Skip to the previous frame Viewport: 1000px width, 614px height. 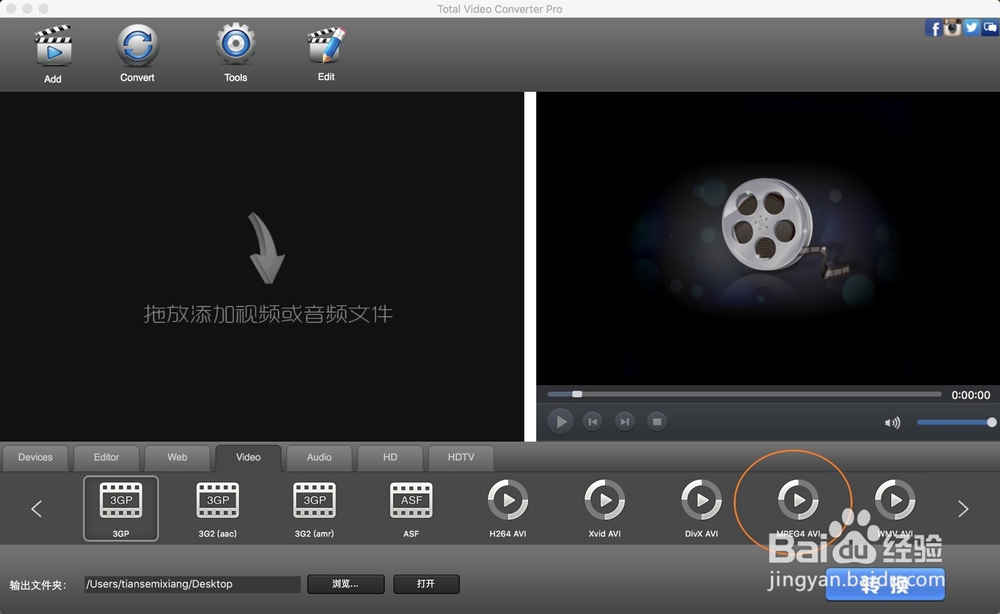[x=592, y=421]
